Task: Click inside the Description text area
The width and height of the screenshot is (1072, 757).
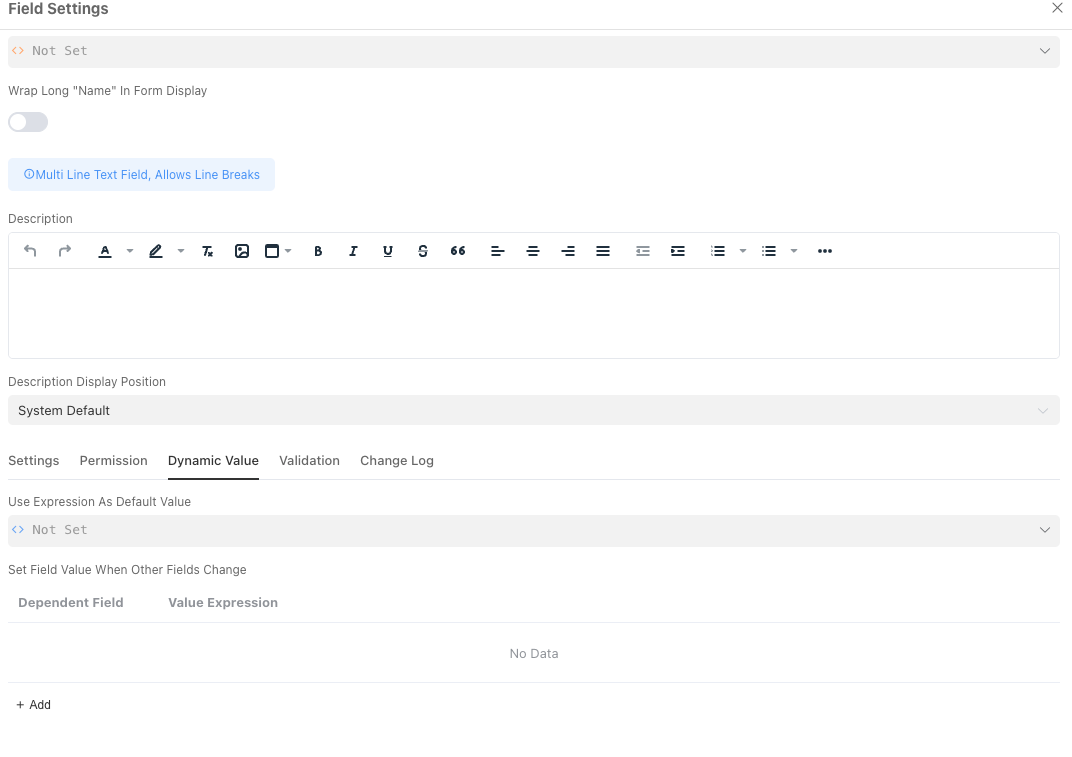Action: (533, 313)
